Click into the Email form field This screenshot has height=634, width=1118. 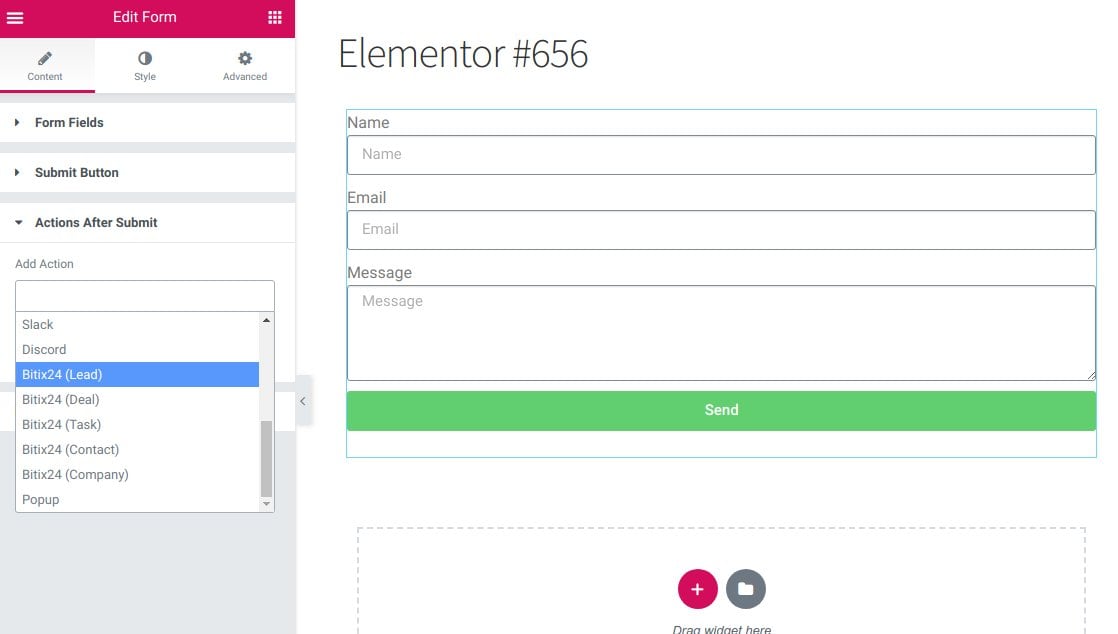721,230
